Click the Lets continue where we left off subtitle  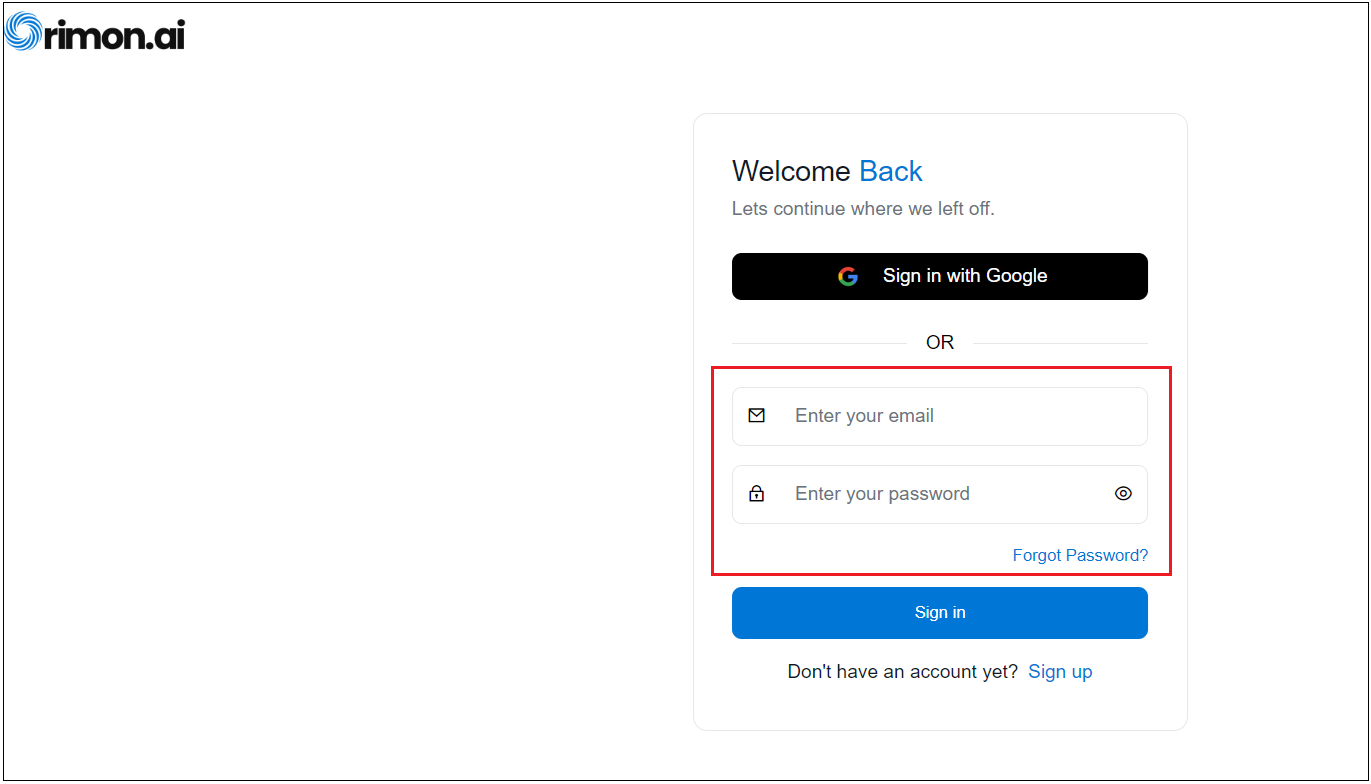click(863, 209)
